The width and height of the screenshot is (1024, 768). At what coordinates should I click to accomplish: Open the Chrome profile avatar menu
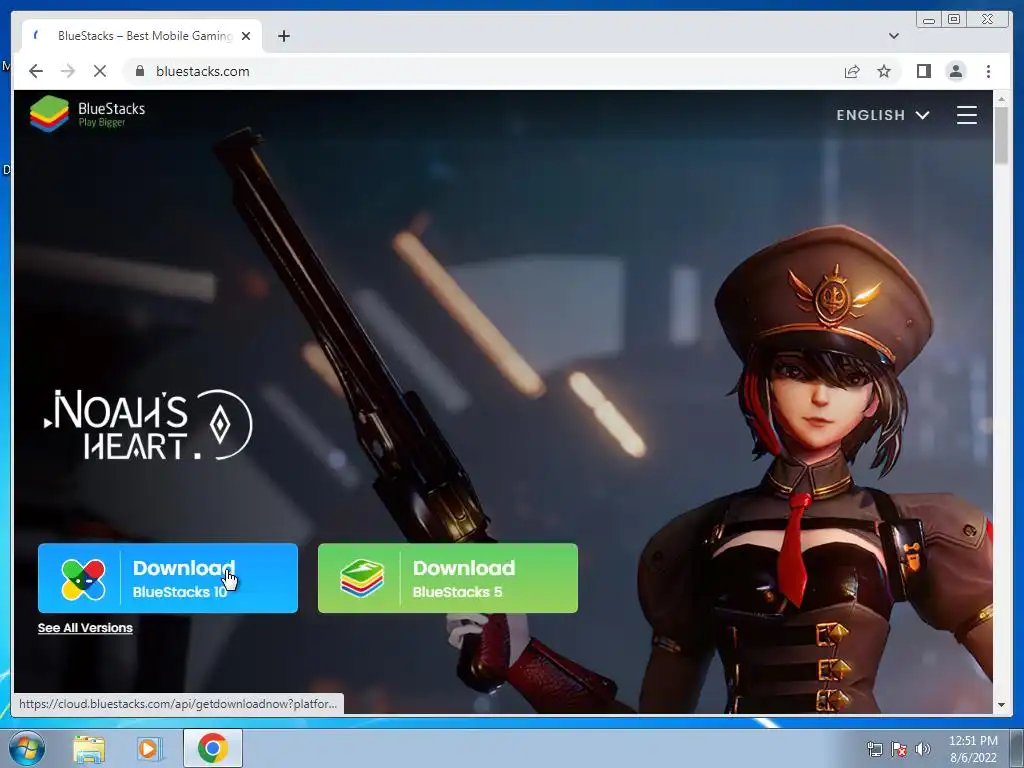tap(955, 71)
